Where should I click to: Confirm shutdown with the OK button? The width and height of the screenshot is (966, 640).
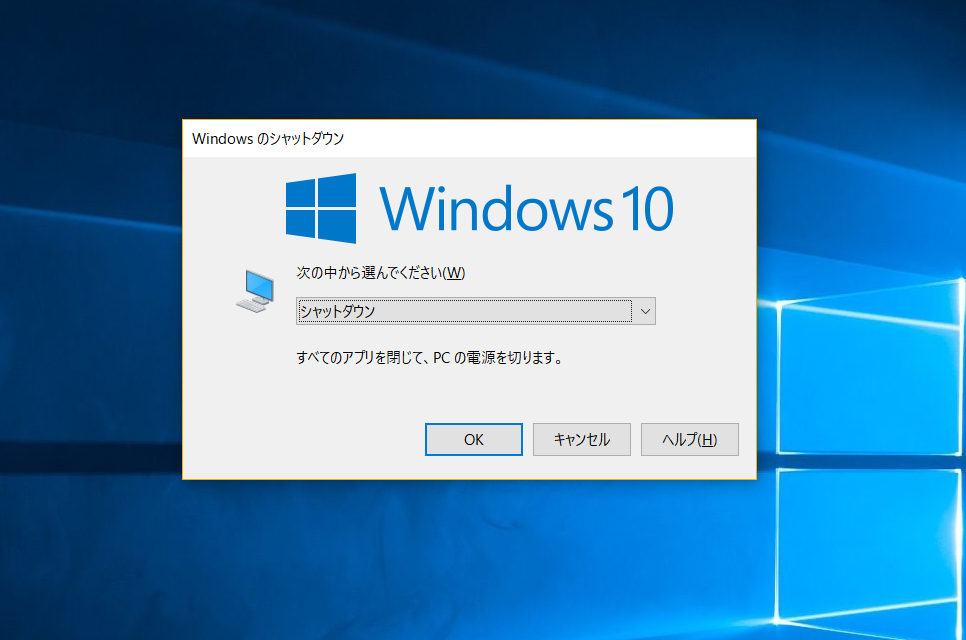click(474, 439)
